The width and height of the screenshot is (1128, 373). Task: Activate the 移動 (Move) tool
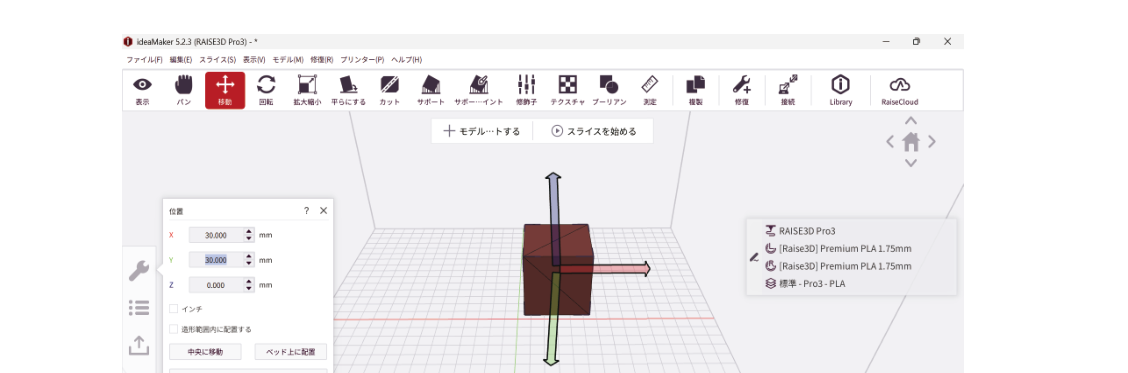point(225,91)
